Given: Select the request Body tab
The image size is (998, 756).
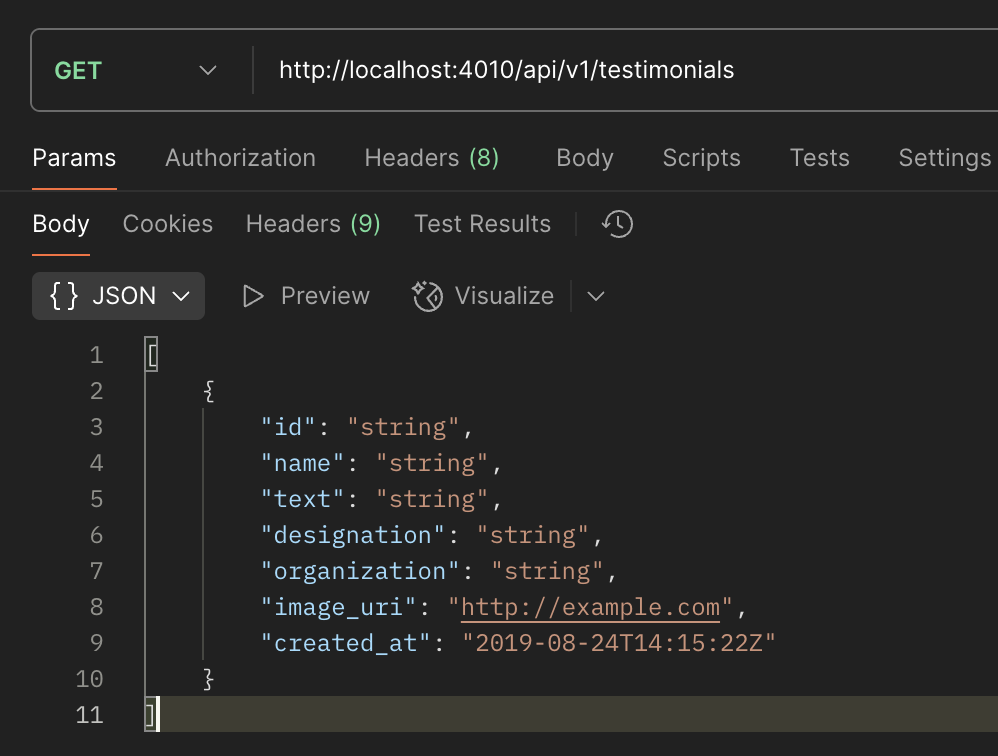Looking at the screenshot, I should pos(584,158).
